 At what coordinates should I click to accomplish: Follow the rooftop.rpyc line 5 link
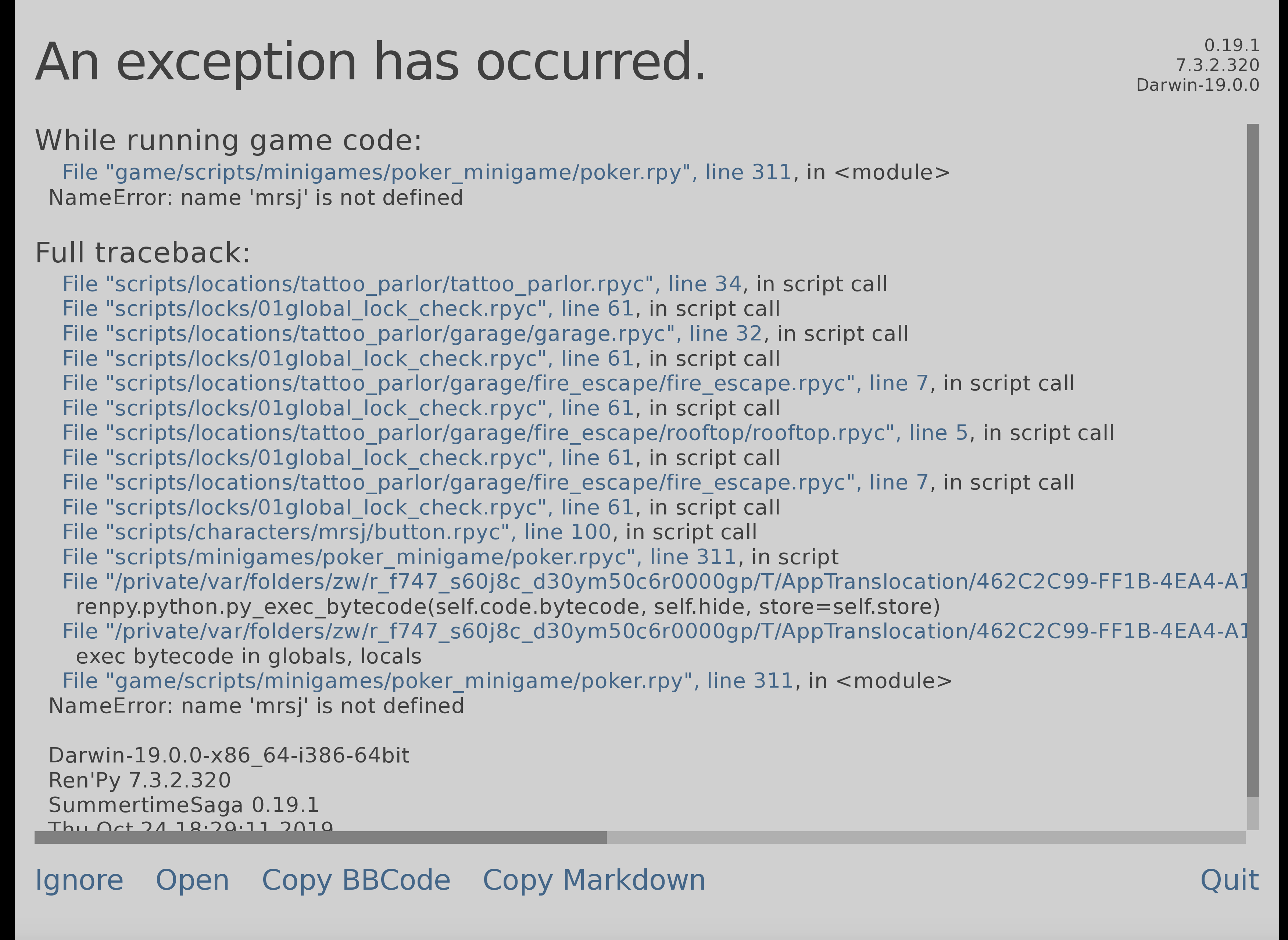coord(515,433)
